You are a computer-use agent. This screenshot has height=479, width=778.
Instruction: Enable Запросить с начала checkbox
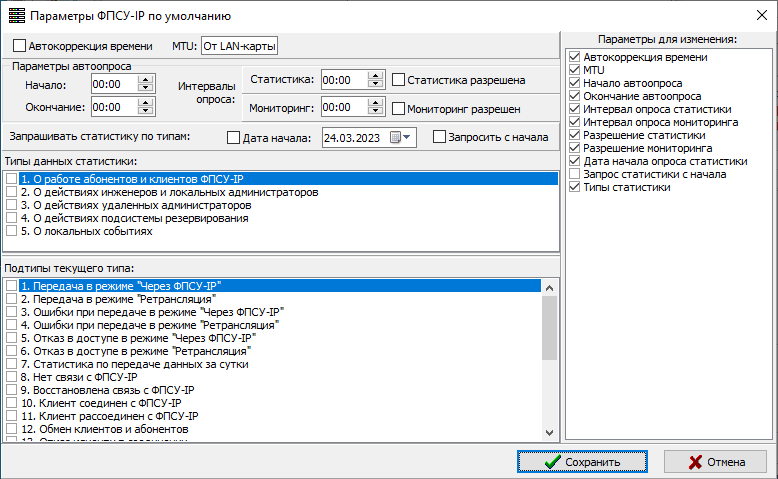click(439, 138)
